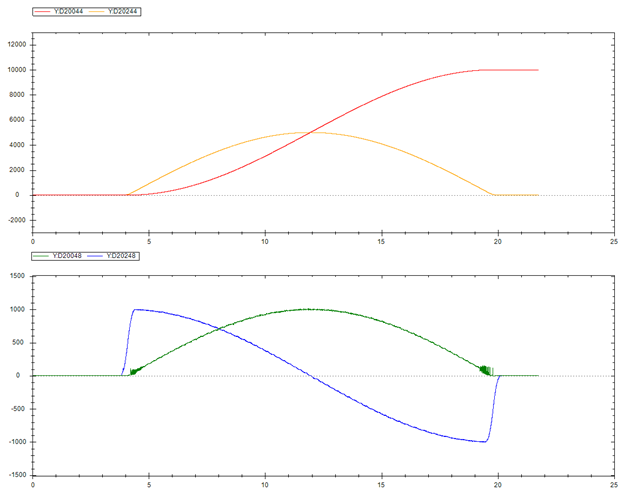This screenshot has height=491, width=624.
Task: Select the Y.D20248 legend entry
Action: pos(123,255)
